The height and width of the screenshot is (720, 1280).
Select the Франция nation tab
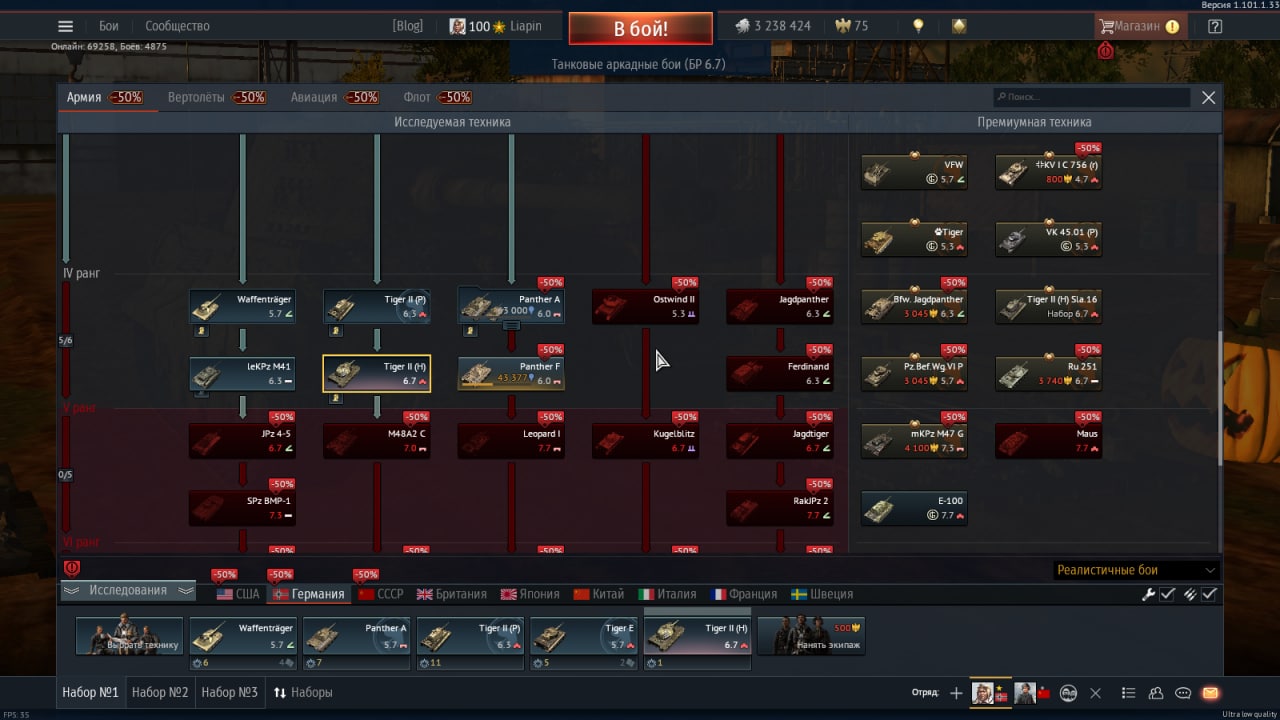[744, 594]
